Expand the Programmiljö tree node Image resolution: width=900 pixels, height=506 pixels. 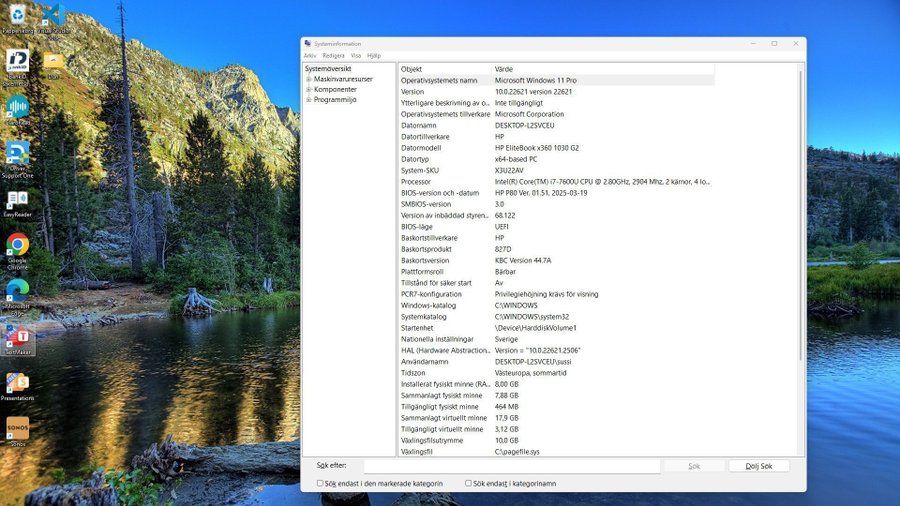point(309,100)
